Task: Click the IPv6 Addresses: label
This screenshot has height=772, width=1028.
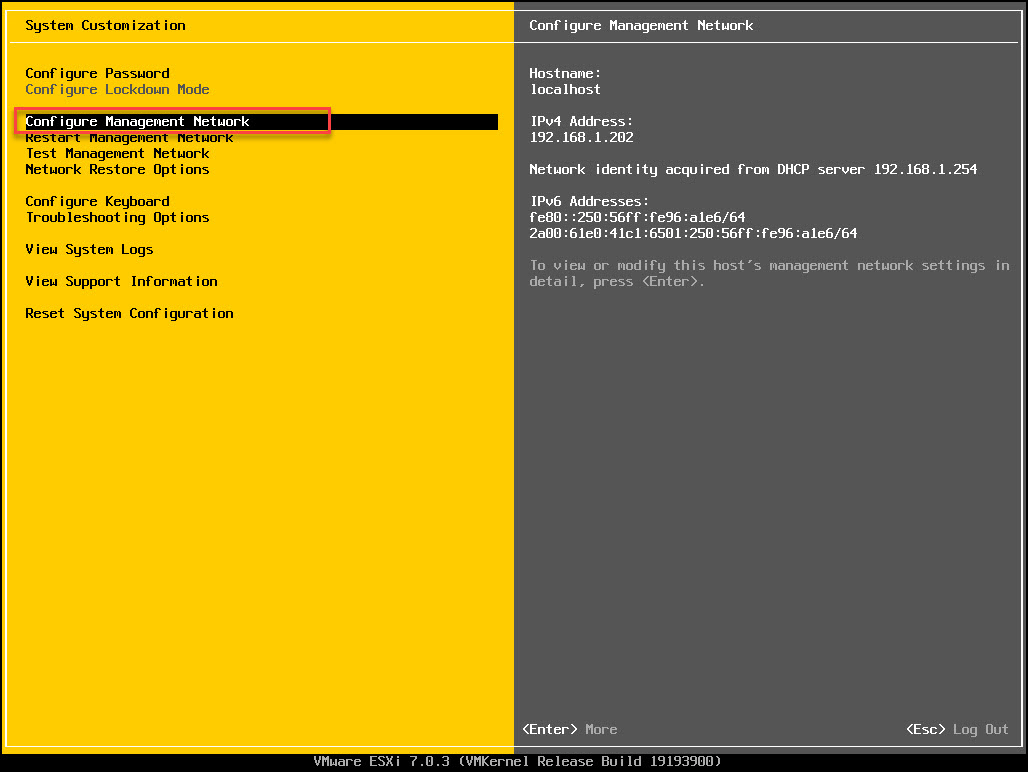Action: tap(589, 201)
